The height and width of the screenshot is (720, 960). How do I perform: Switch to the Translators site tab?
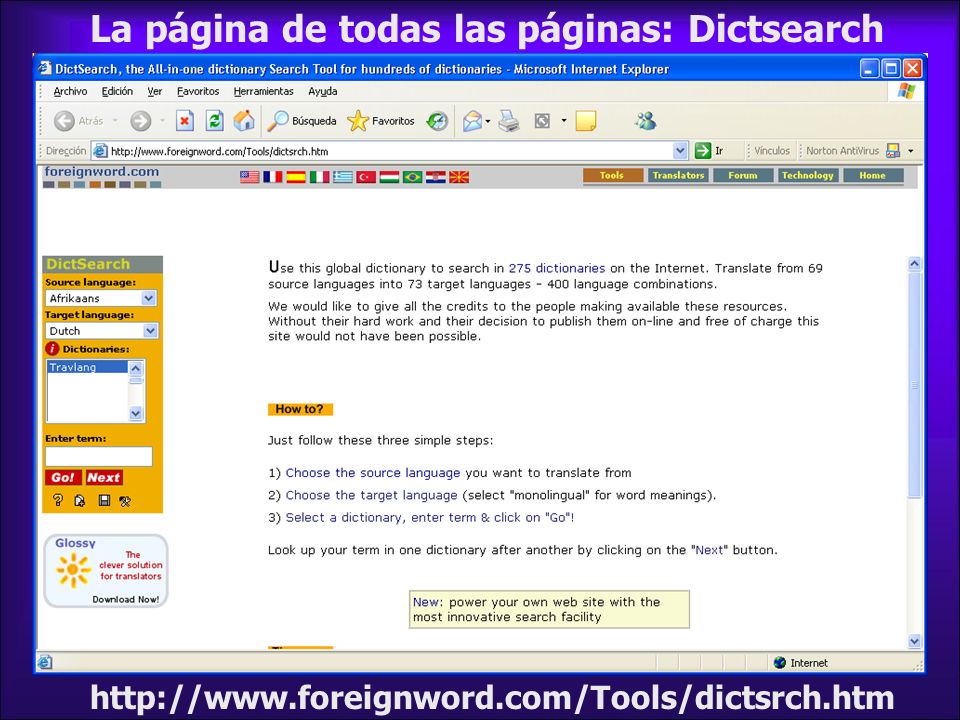678,176
